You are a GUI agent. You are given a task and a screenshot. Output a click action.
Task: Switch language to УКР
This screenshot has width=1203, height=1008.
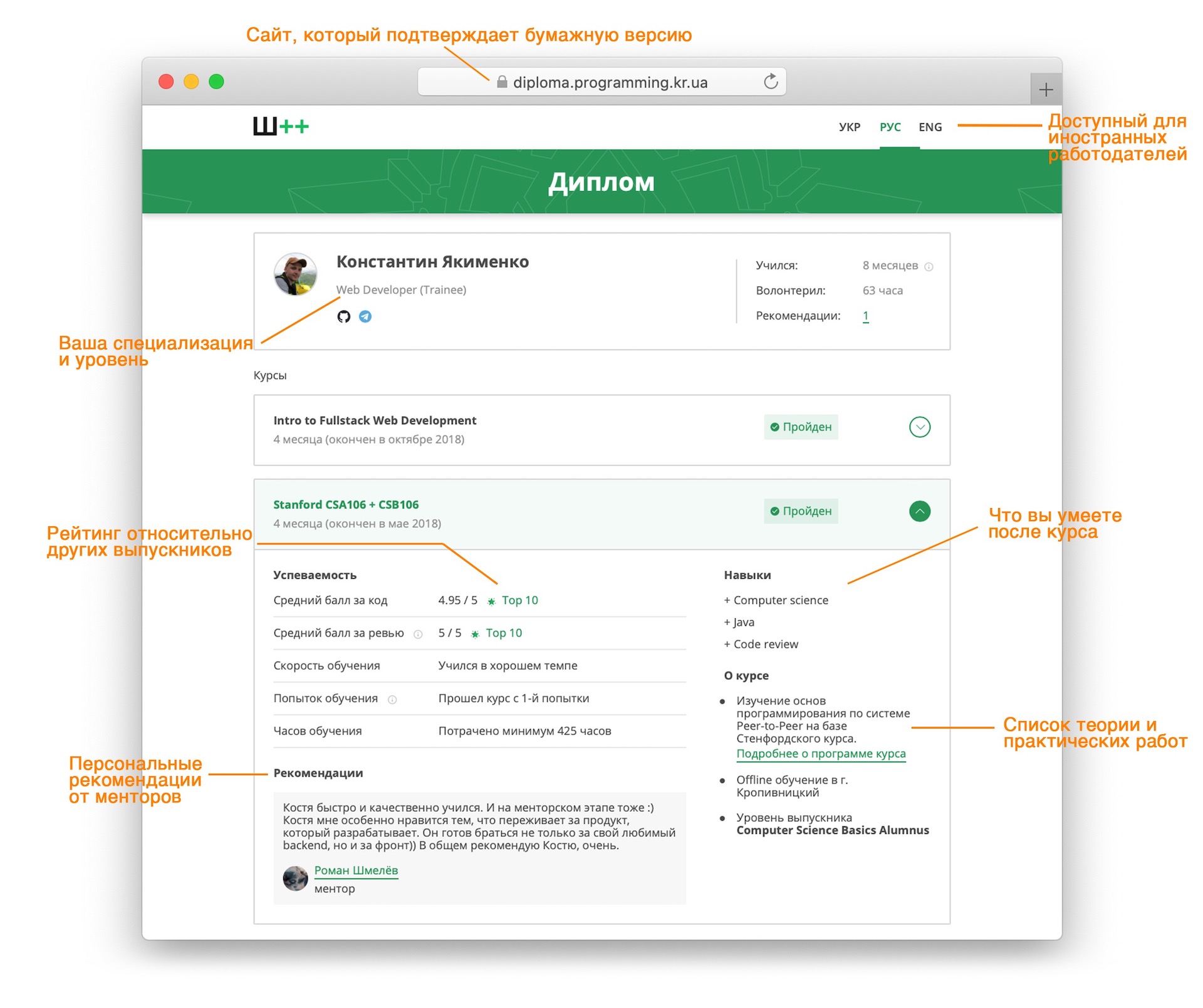(850, 127)
